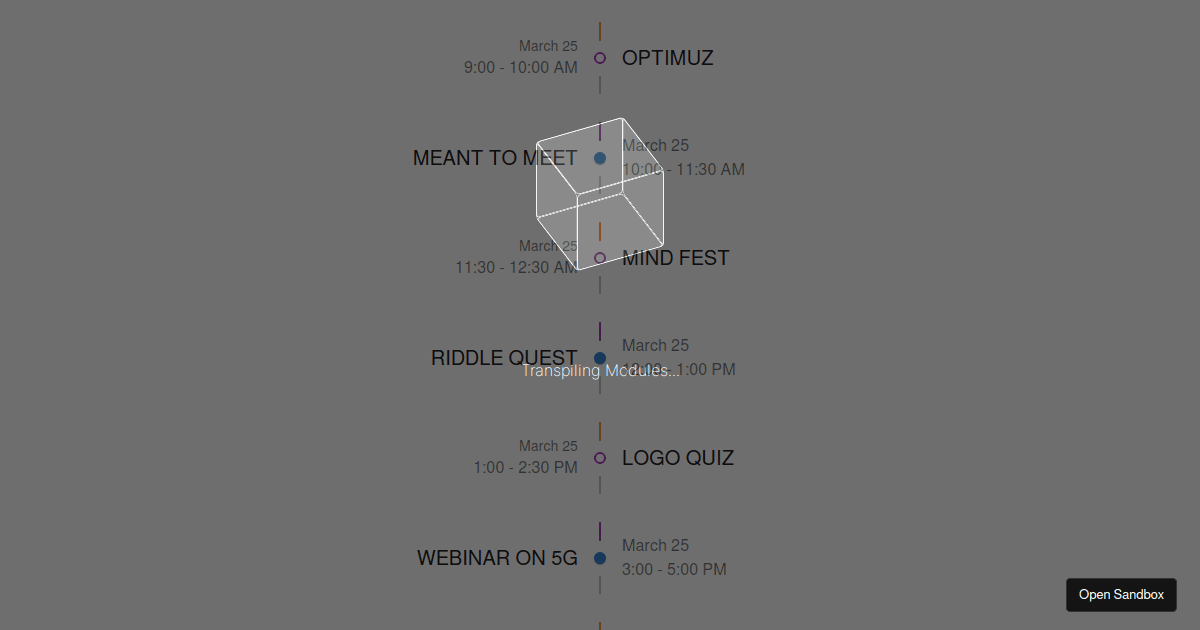Select the circle marker beside LOGO QUIZ
The width and height of the screenshot is (1200, 630).
[x=599, y=457]
